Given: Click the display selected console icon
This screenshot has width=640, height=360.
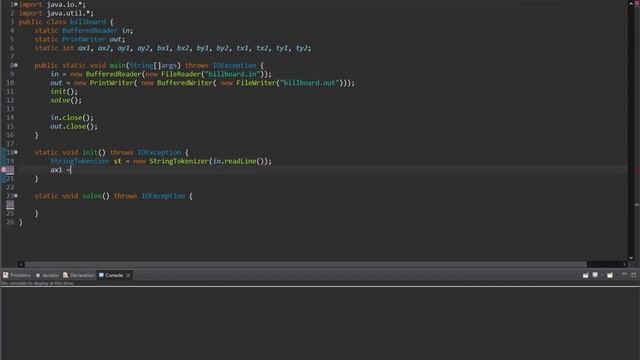Looking at the screenshot, I should click(595, 276).
